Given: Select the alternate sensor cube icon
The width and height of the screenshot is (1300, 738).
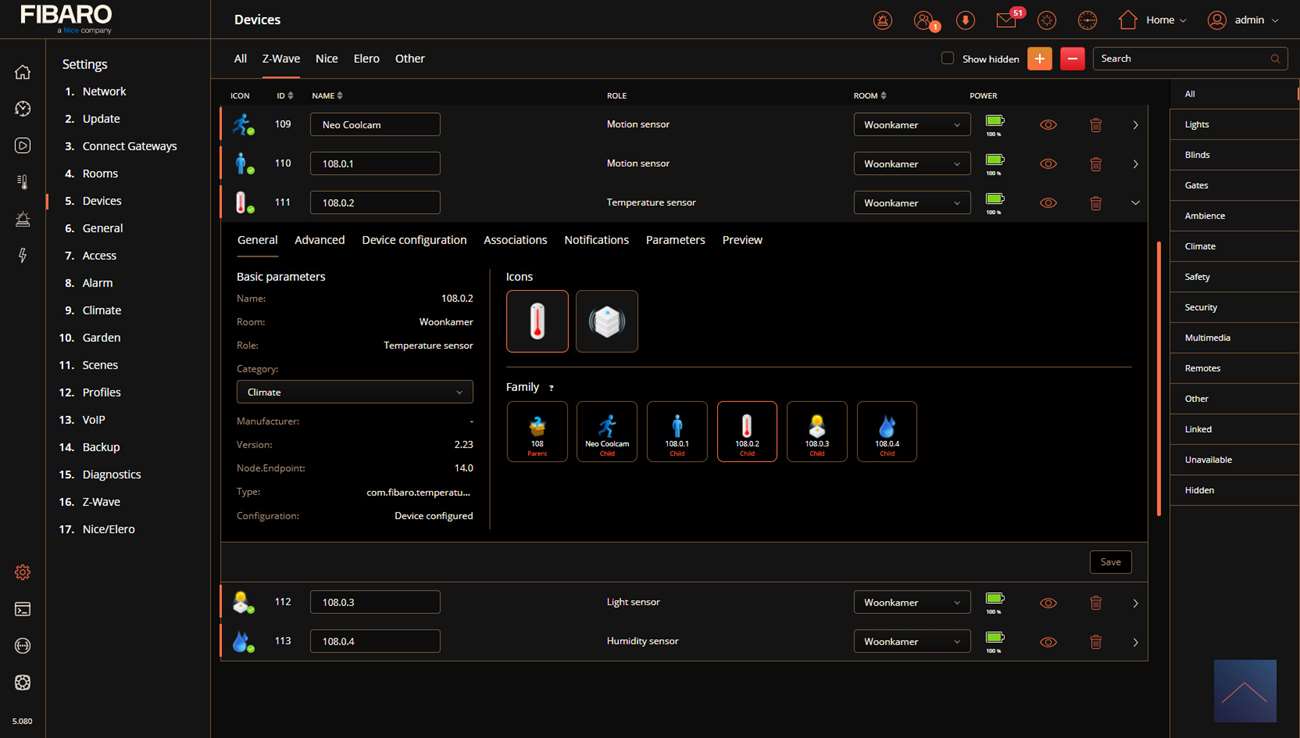Looking at the screenshot, I should [x=607, y=321].
